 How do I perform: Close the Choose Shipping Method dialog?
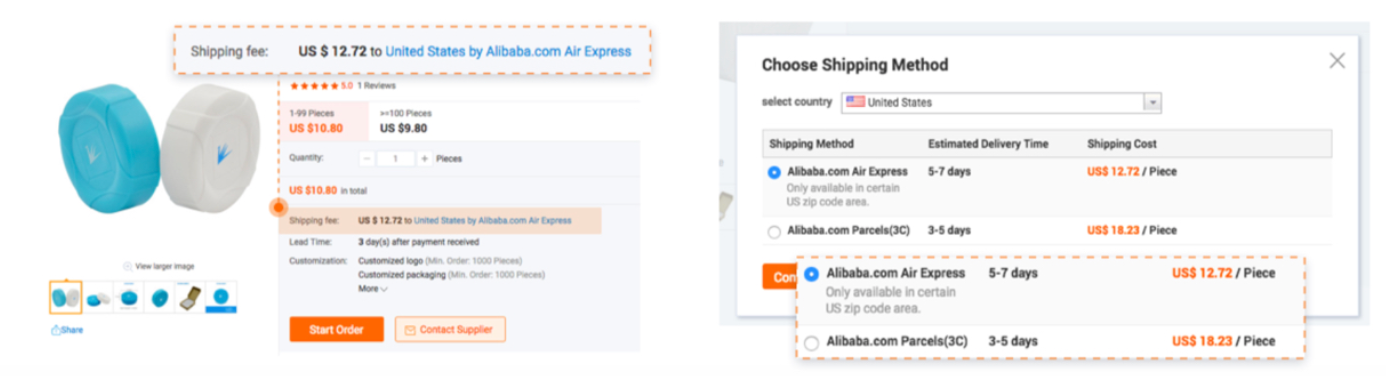click(1337, 61)
